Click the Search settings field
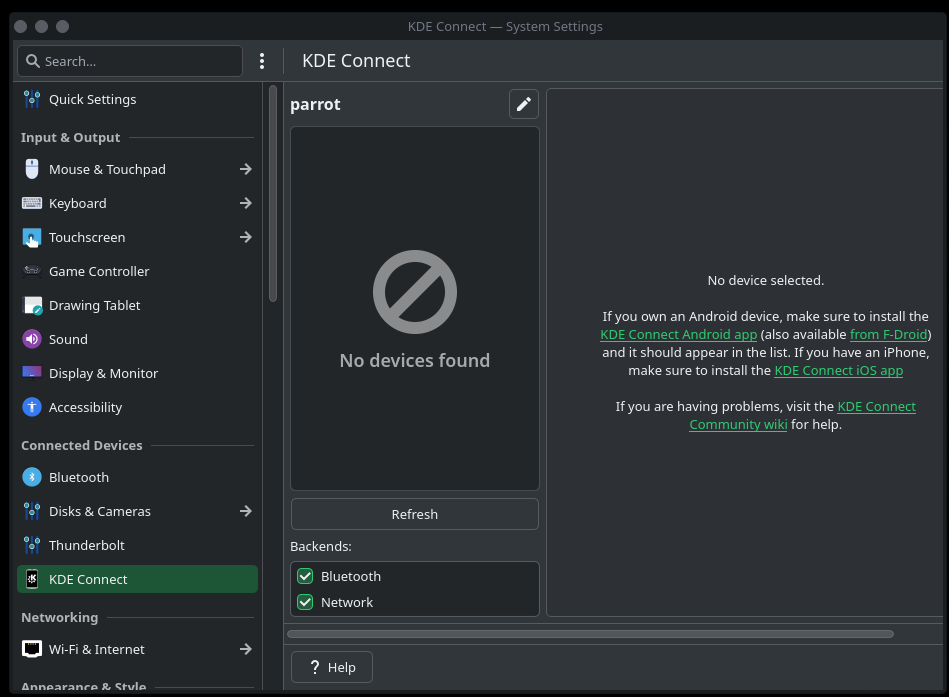 [130, 61]
